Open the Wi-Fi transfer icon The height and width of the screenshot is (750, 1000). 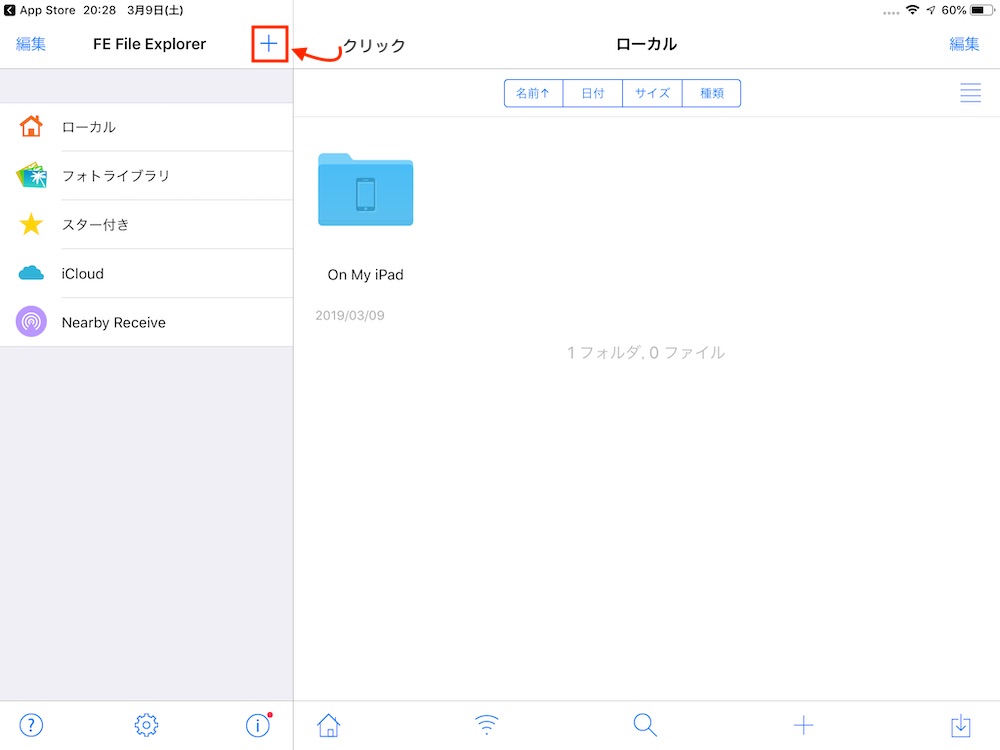[487, 725]
